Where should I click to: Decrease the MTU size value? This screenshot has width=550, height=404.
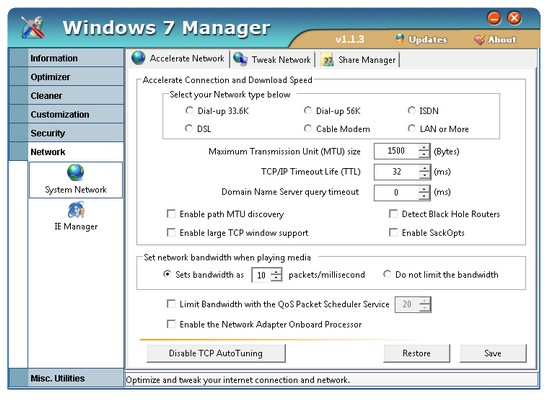point(424,155)
